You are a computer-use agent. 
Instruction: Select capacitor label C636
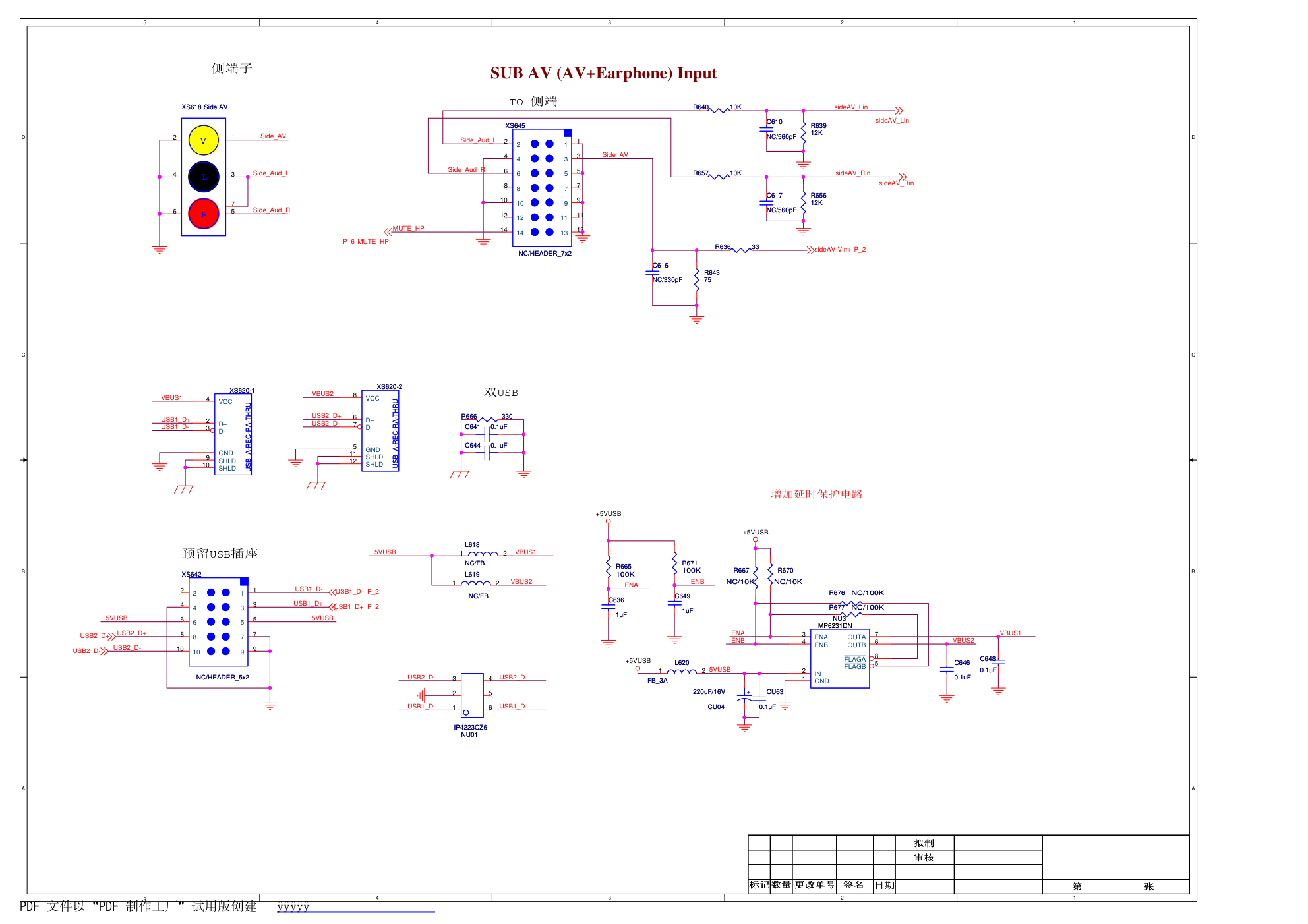point(616,600)
